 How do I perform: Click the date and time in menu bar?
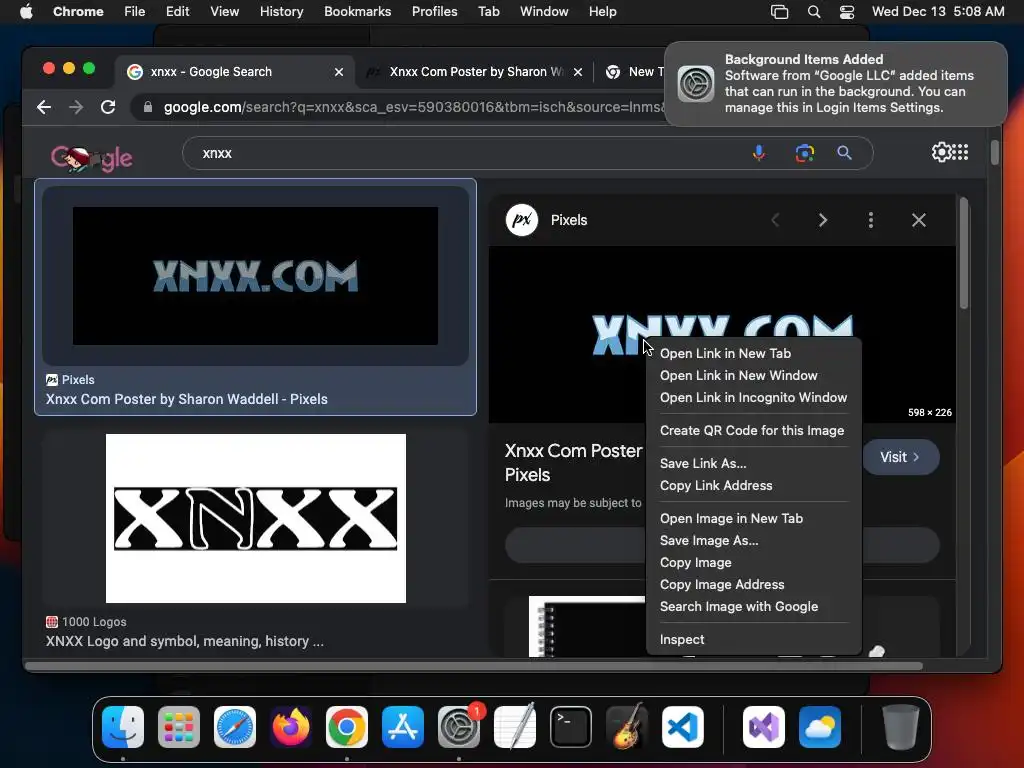click(x=938, y=12)
